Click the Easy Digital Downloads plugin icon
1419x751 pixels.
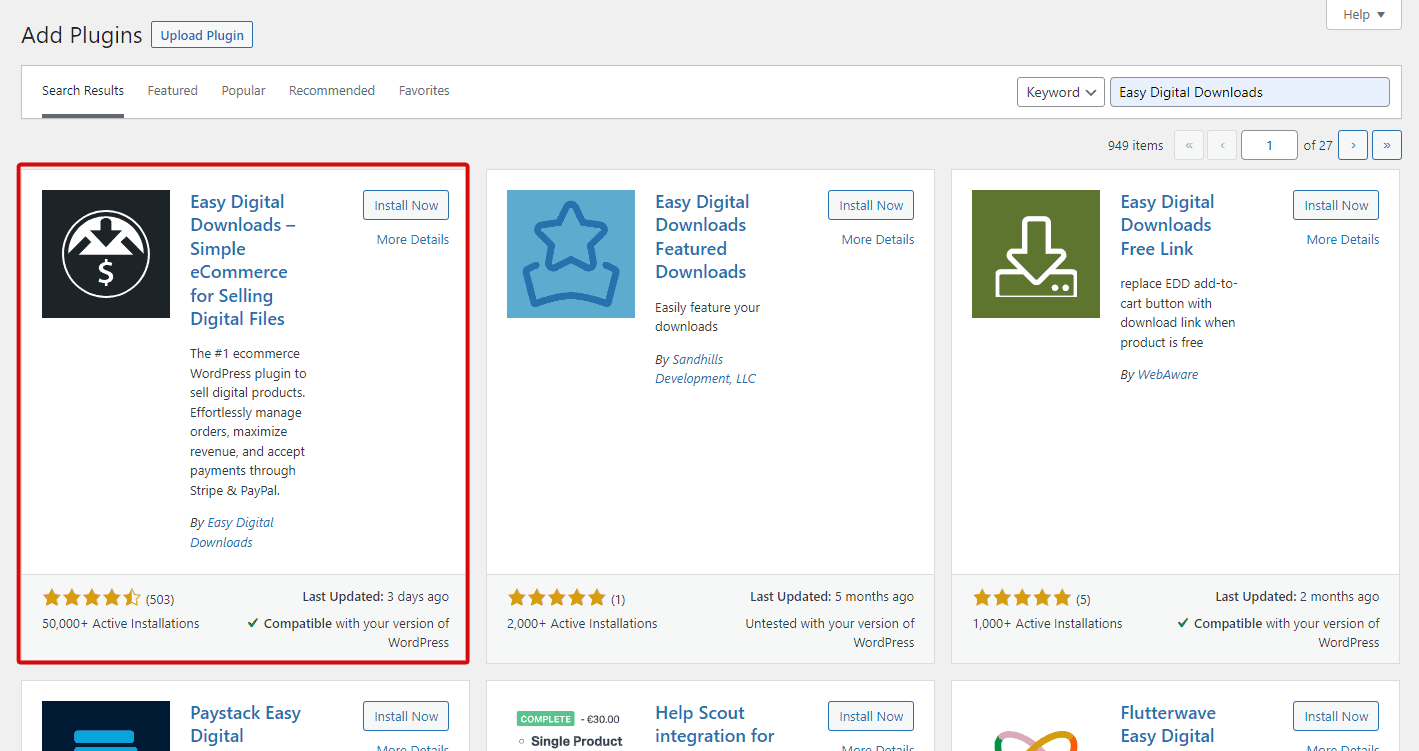[106, 254]
